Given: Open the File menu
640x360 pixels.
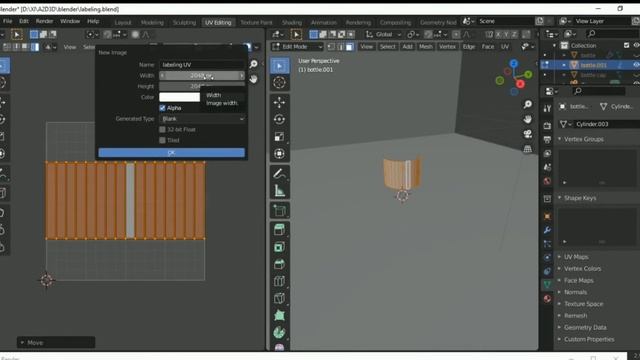Looking at the screenshot, I should click(7, 21).
